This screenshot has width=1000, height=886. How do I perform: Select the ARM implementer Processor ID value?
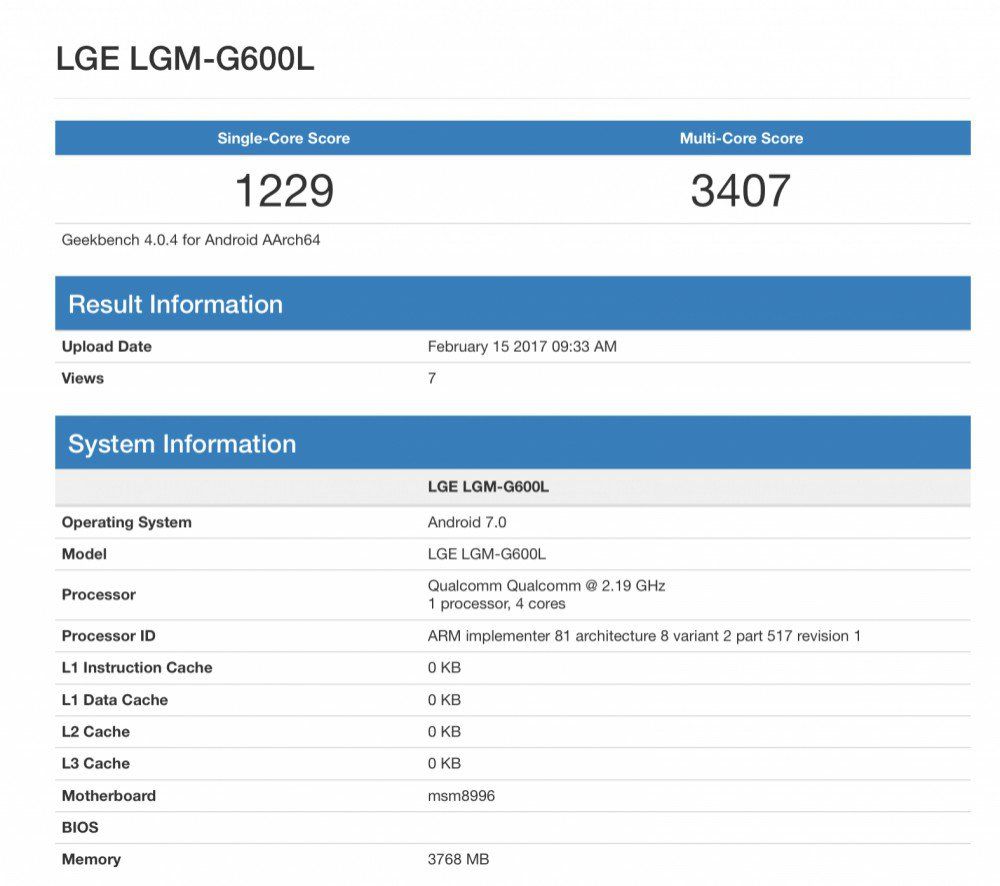point(644,636)
